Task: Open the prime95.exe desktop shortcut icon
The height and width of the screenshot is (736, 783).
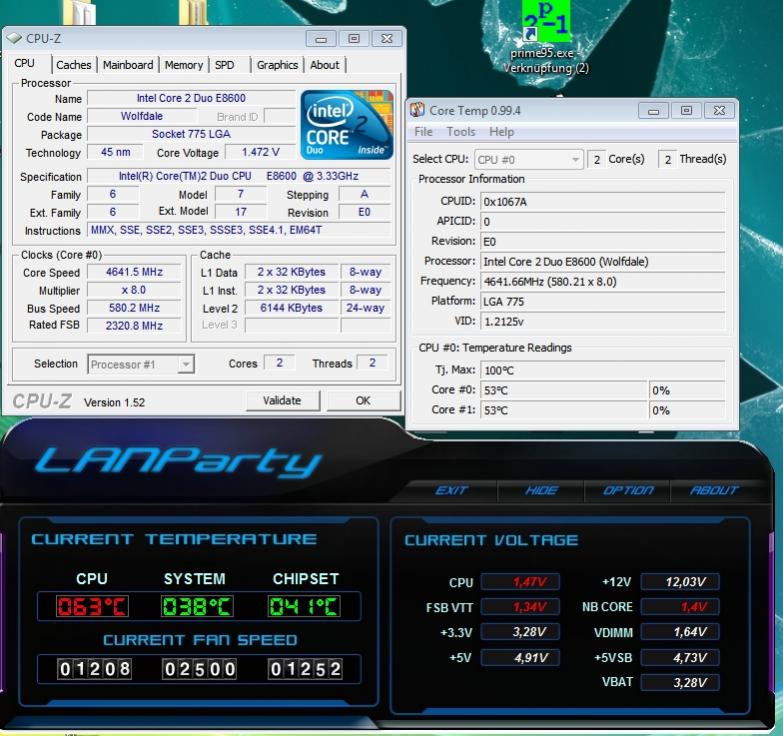Action: coord(546,21)
